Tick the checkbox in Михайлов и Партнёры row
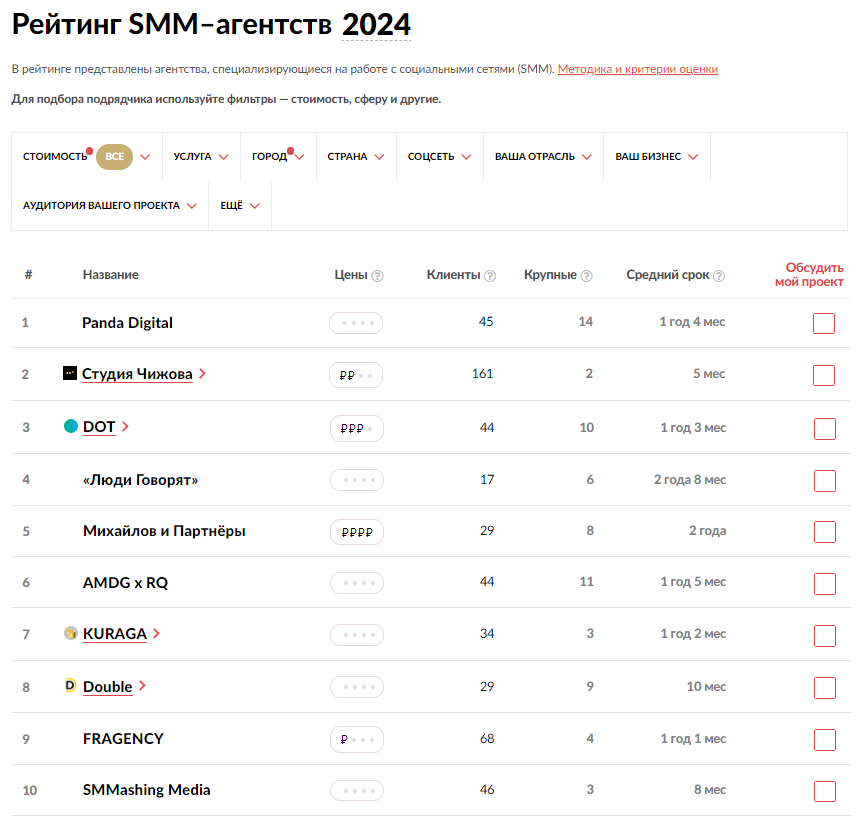Viewport: 858px width, 822px height. (x=824, y=532)
